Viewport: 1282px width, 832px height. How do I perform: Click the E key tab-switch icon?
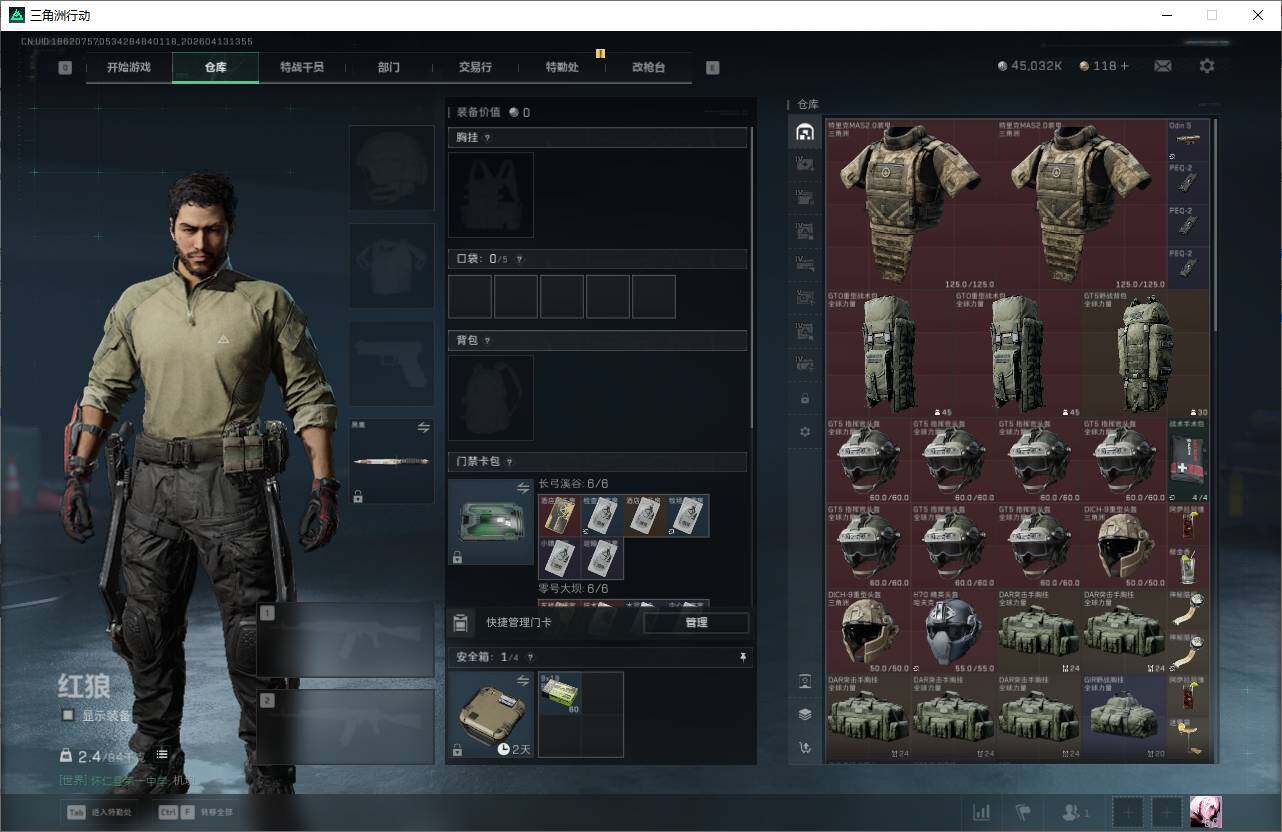coord(712,68)
